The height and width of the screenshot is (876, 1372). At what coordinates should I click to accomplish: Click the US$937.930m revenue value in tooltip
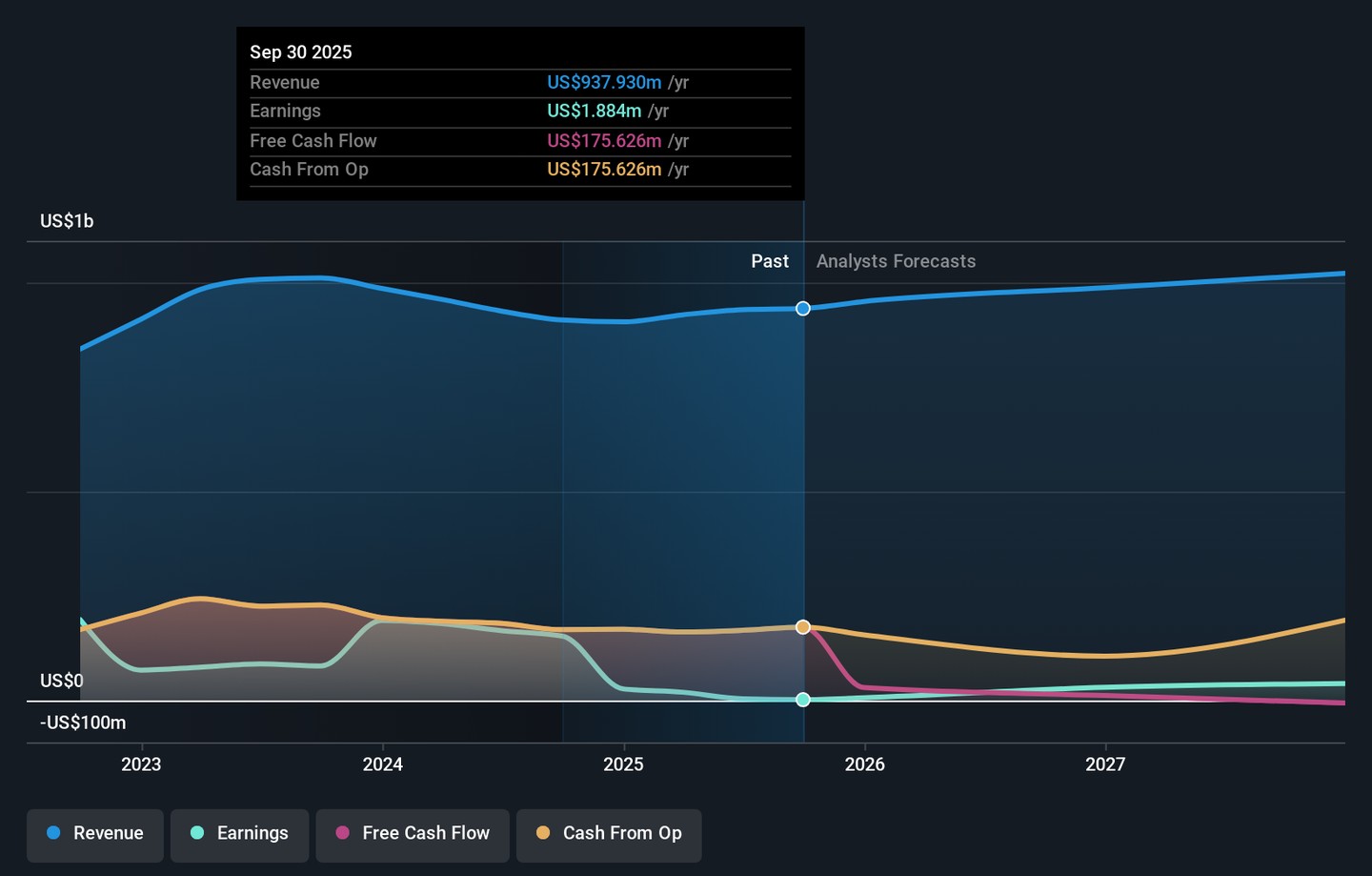pos(604,83)
